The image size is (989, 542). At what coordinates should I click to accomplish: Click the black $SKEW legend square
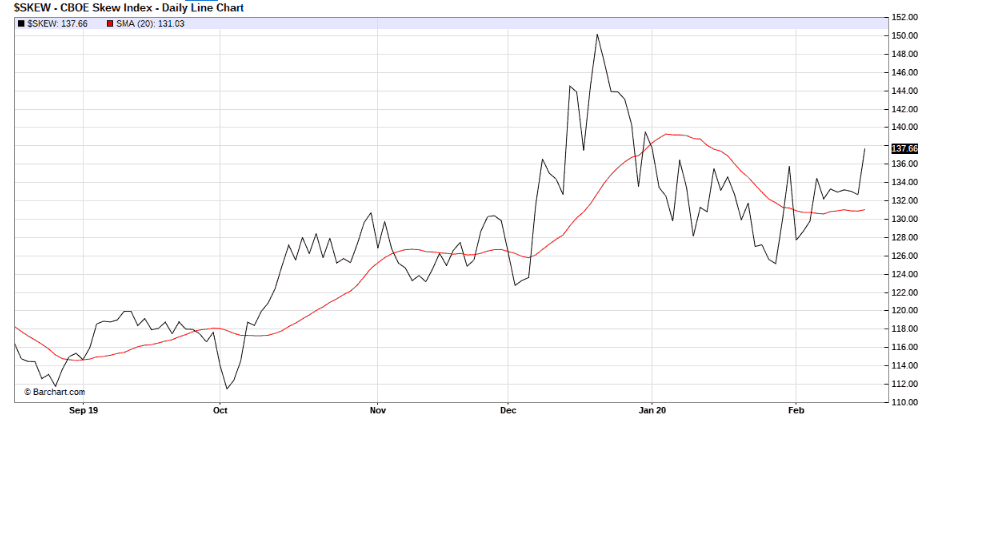pyautogui.click(x=21, y=23)
